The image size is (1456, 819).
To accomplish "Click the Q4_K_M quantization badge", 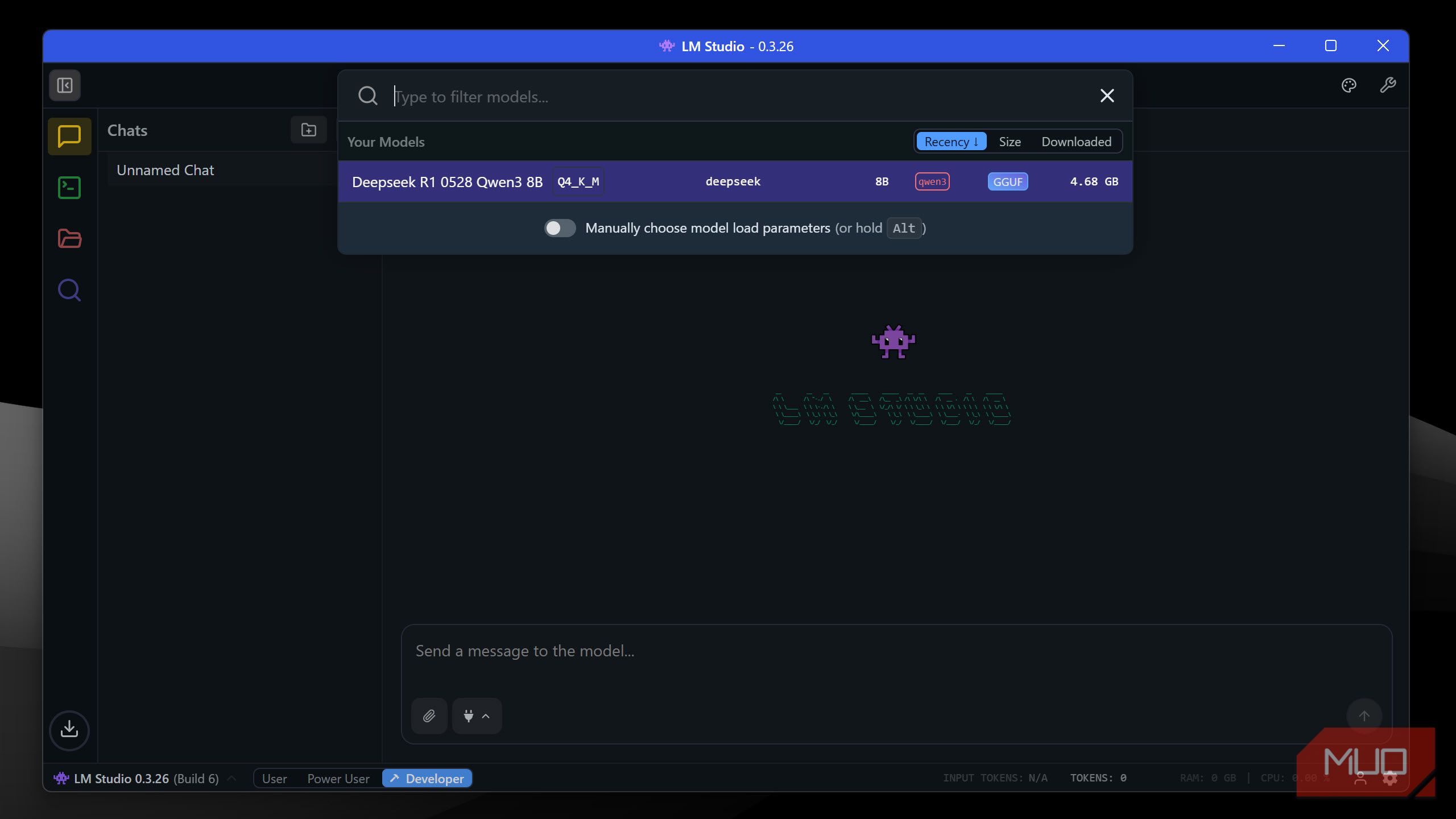I will point(578,182).
